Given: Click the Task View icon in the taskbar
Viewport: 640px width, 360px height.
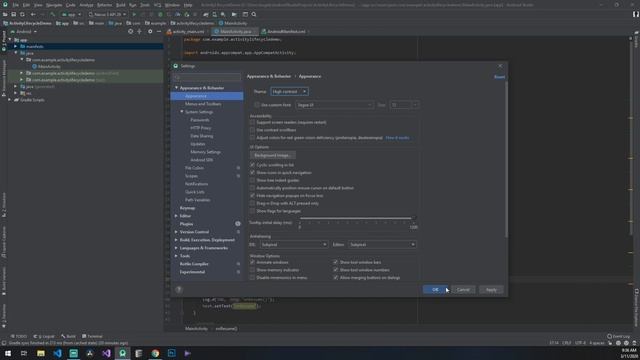Looking at the screenshot, I should 24,353.
